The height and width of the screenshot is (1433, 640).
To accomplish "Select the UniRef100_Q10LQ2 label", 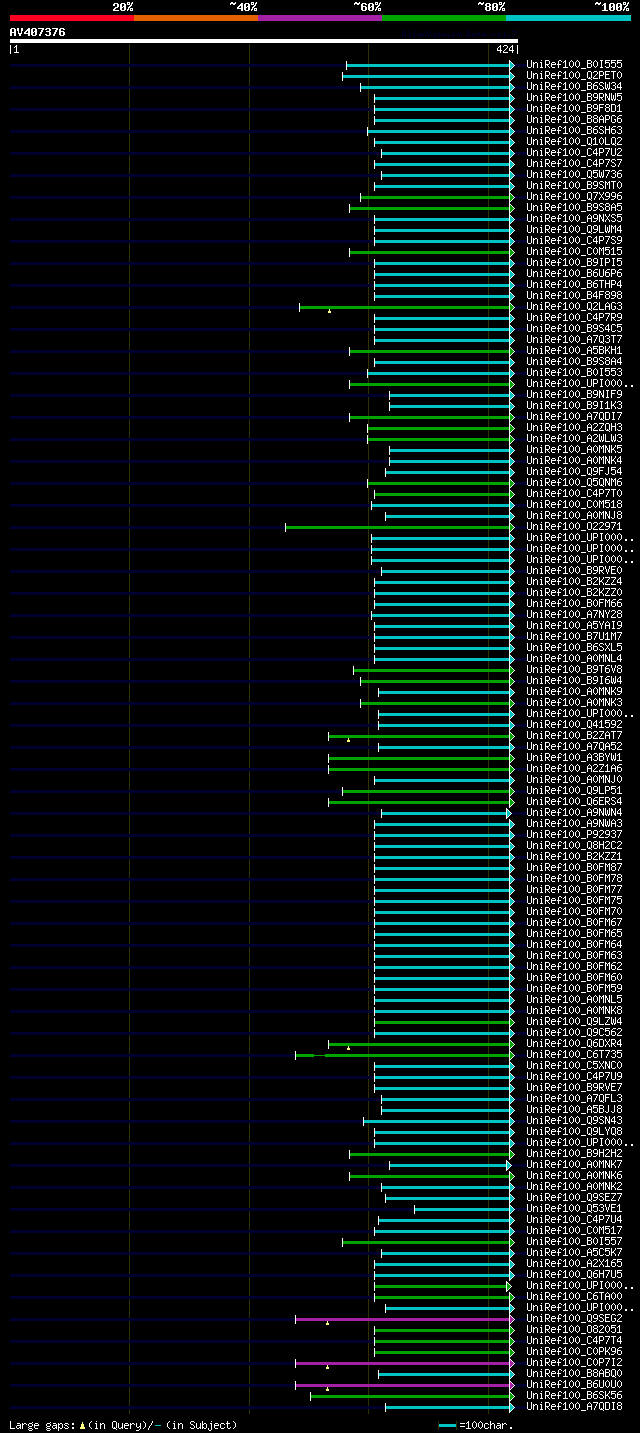I will (574, 141).
